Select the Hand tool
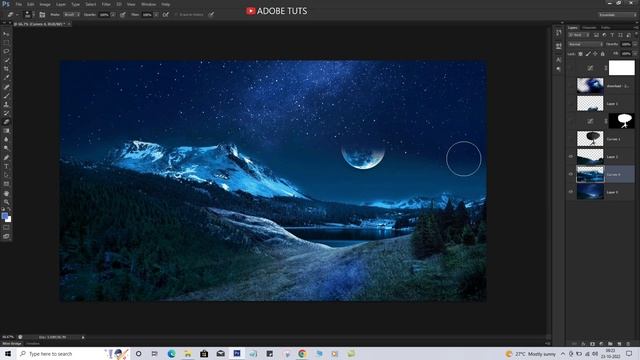Image resolution: width=640 pixels, height=360 pixels. point(6,193)
